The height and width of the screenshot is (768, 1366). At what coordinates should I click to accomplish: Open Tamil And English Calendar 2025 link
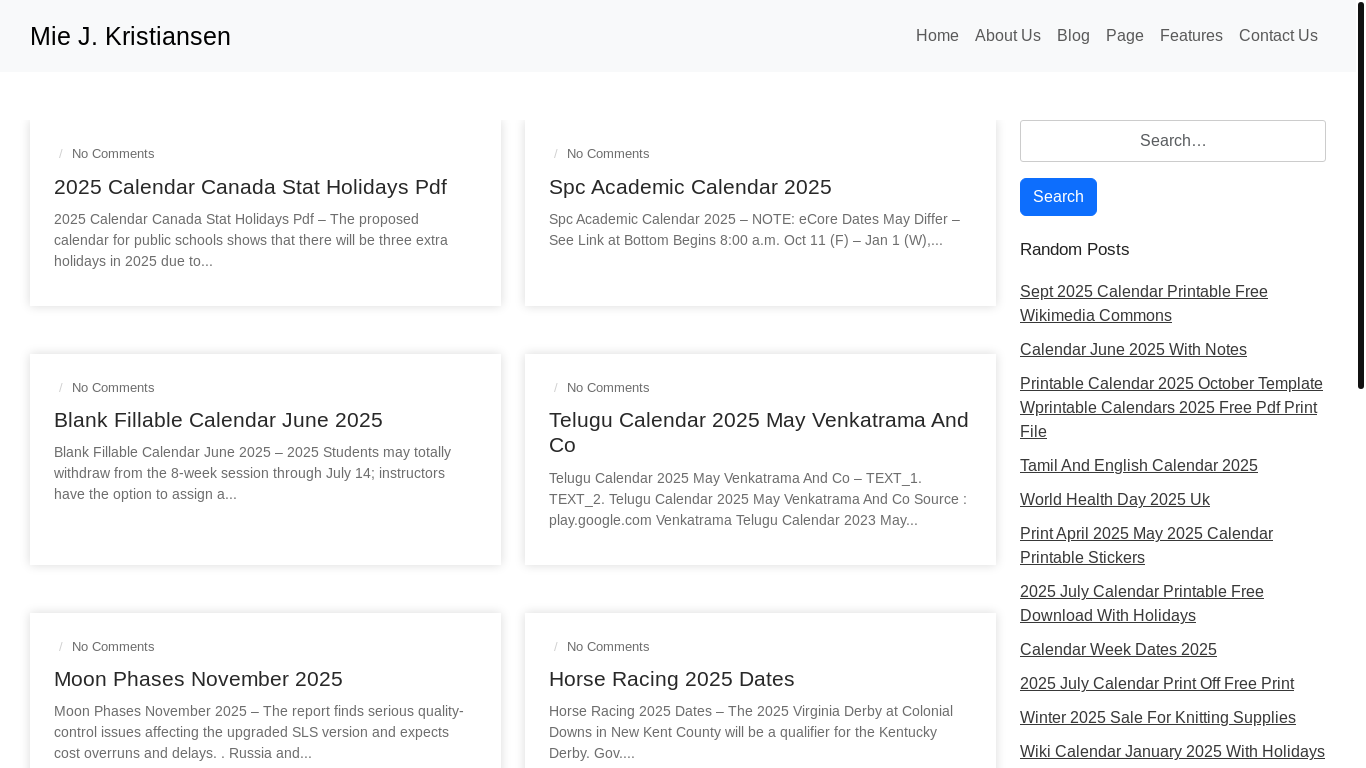tap(1139, 466)
